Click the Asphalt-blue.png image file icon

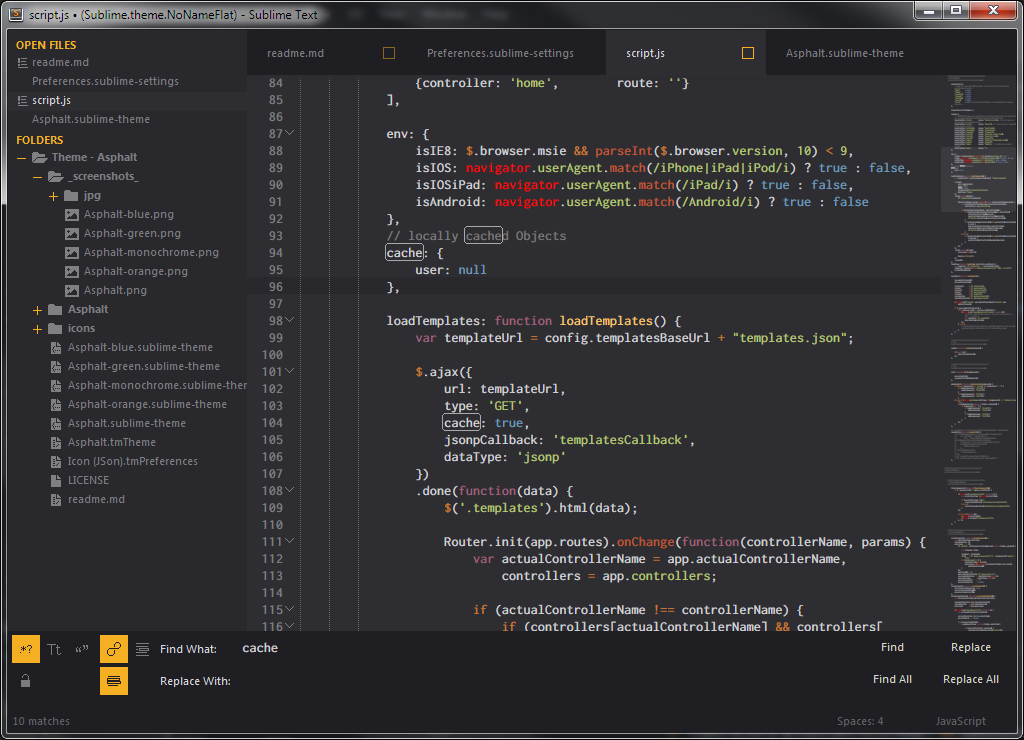[x=72, y=215]
